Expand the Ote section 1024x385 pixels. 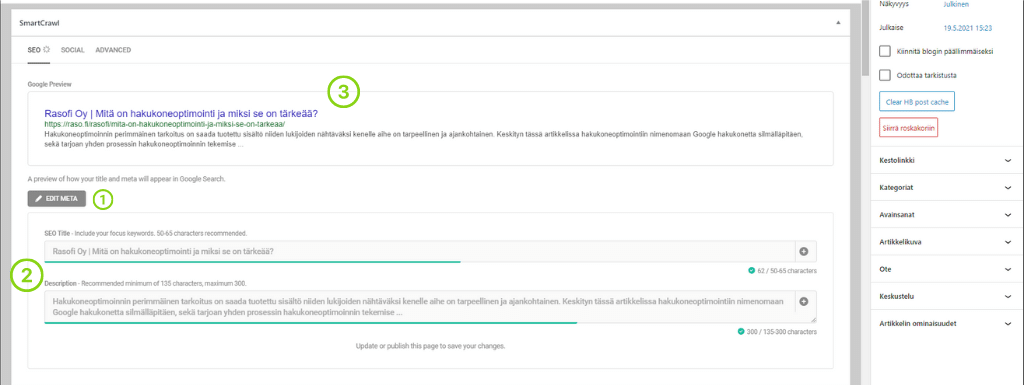point(947,269)
